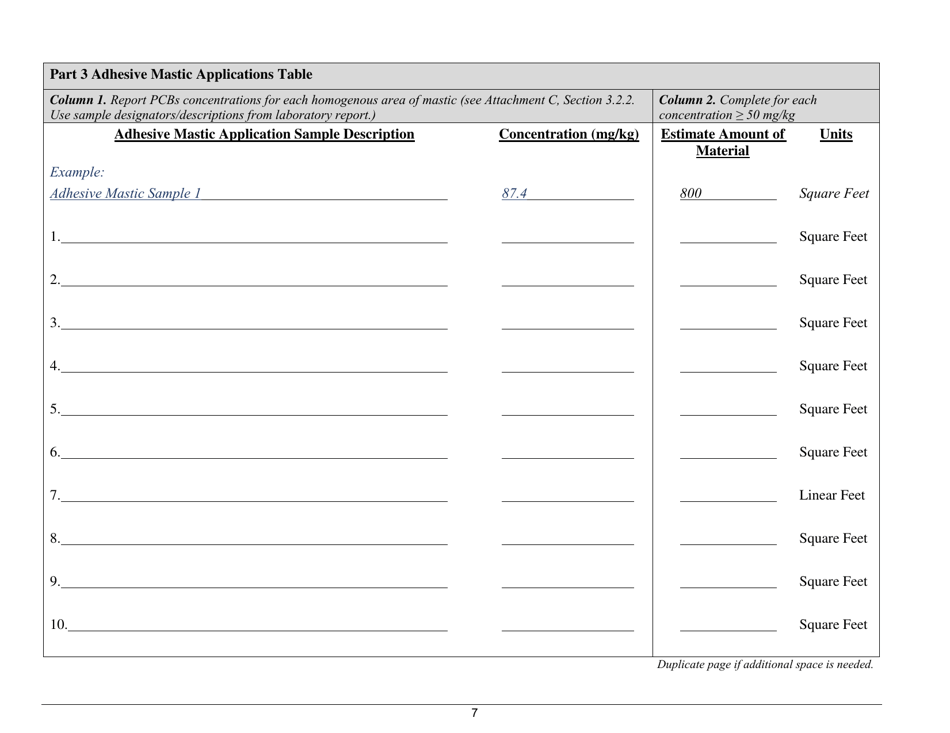Select the concentration field on row 2
The height and width of the screenshot is (733, 950).
point(567,285)
